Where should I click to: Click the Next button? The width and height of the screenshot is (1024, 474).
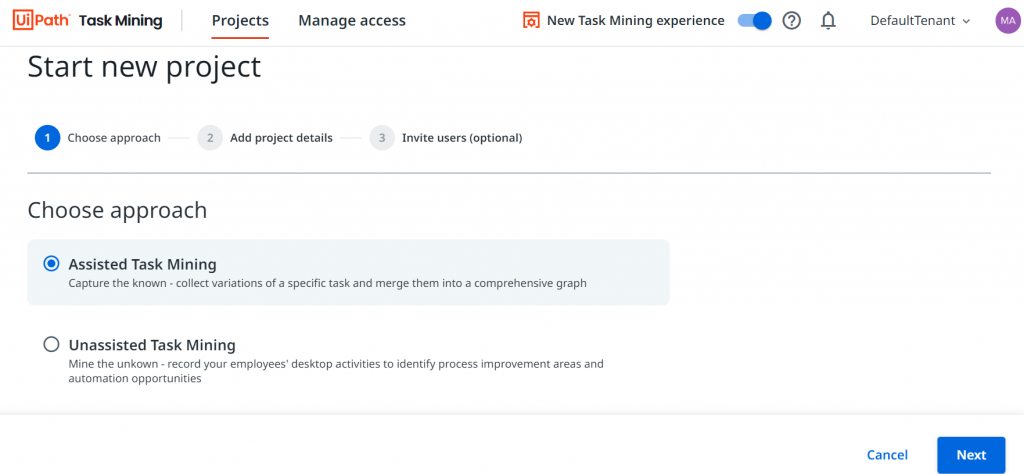[x=971, y=455]
